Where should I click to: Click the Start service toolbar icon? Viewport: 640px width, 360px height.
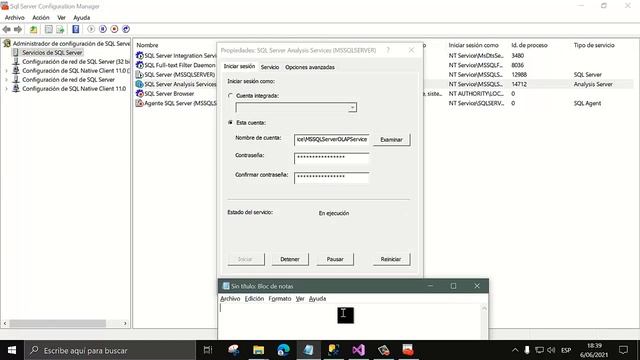pyautogui.click(x=91, y=29)
